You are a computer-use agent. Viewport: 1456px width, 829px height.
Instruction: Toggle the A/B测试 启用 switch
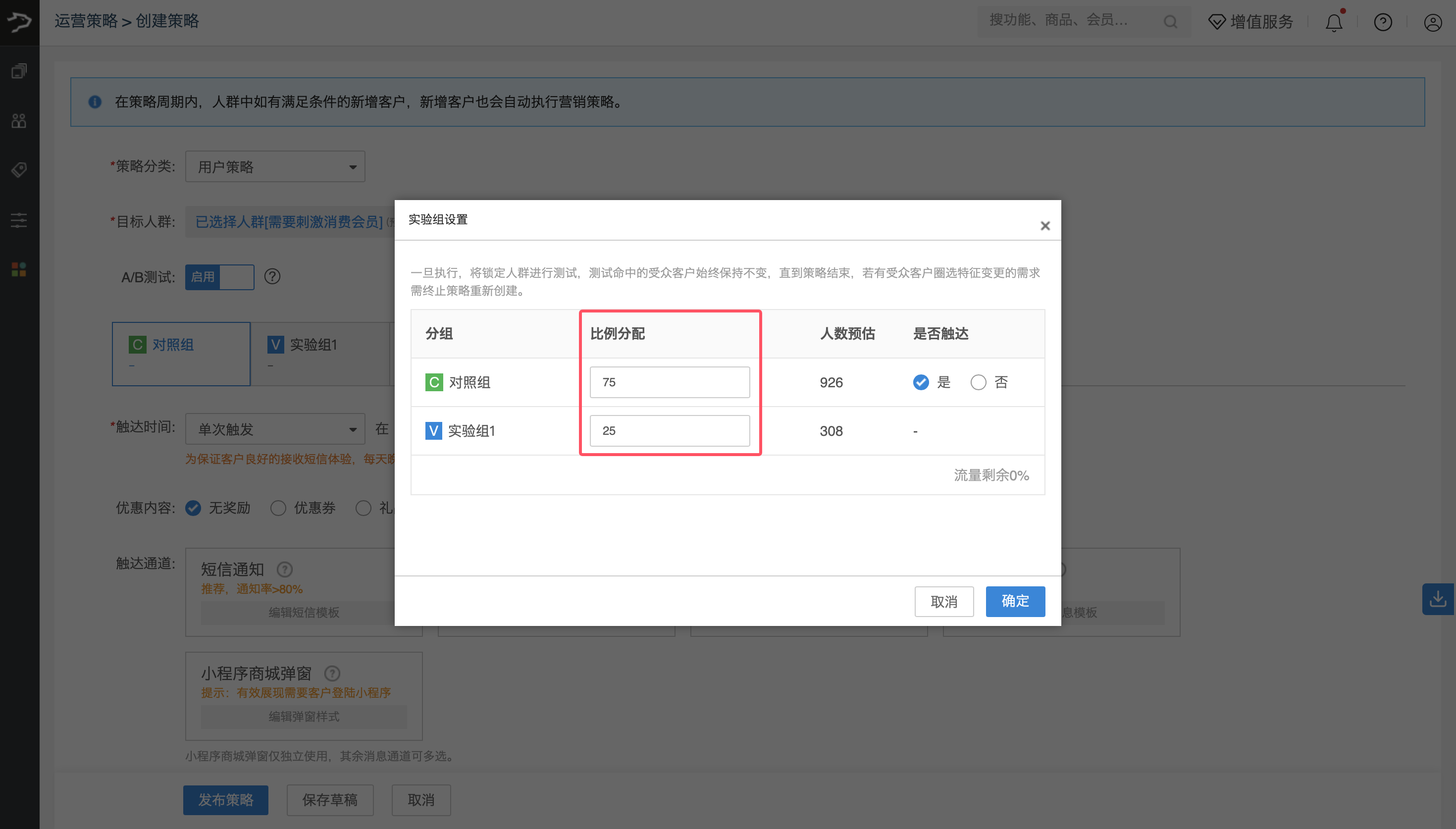pyautogui.click(x=219, y=277)
